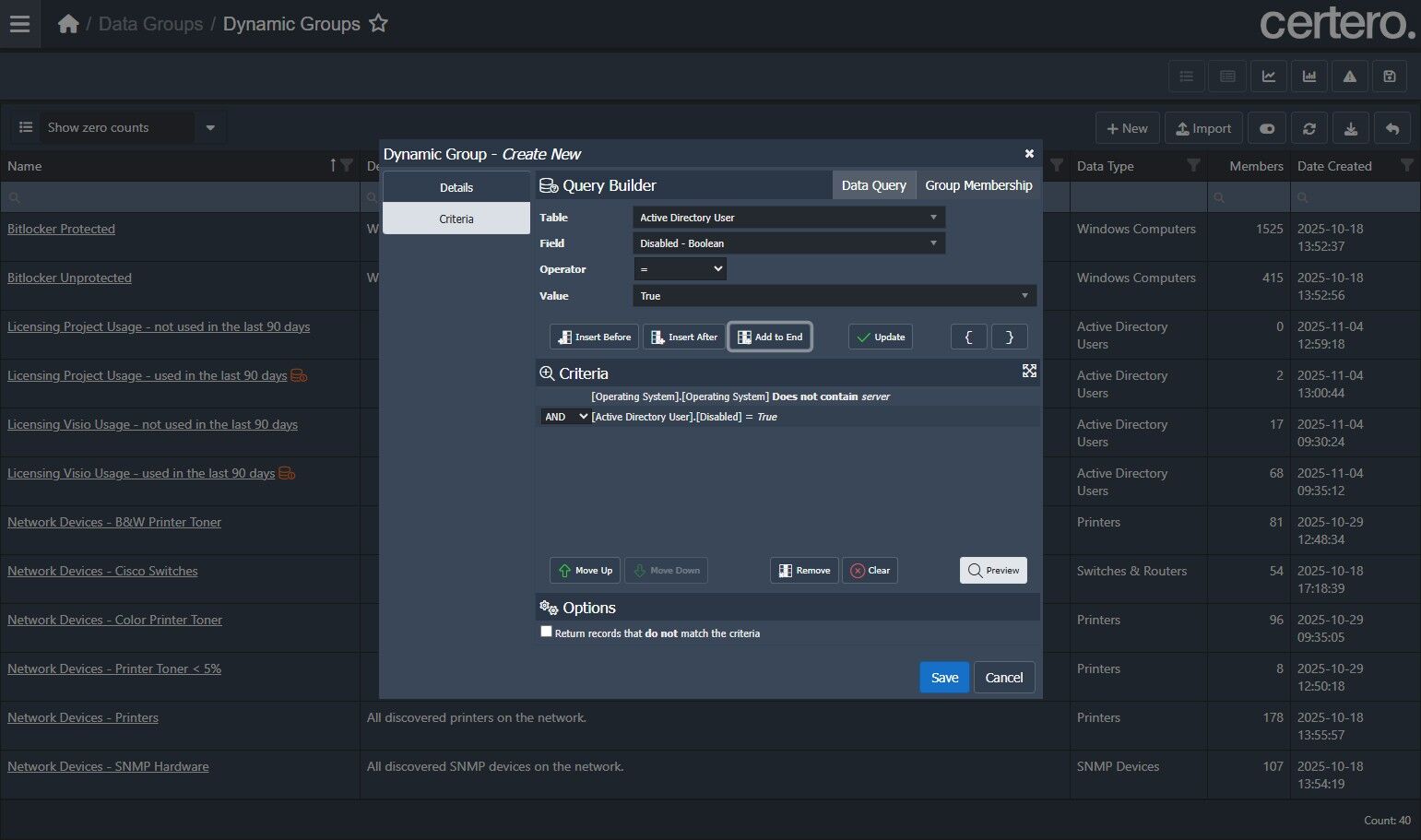Favorite this page with the star icon
The width and height of the screenshot is (1421, 840).
point(378,24)
